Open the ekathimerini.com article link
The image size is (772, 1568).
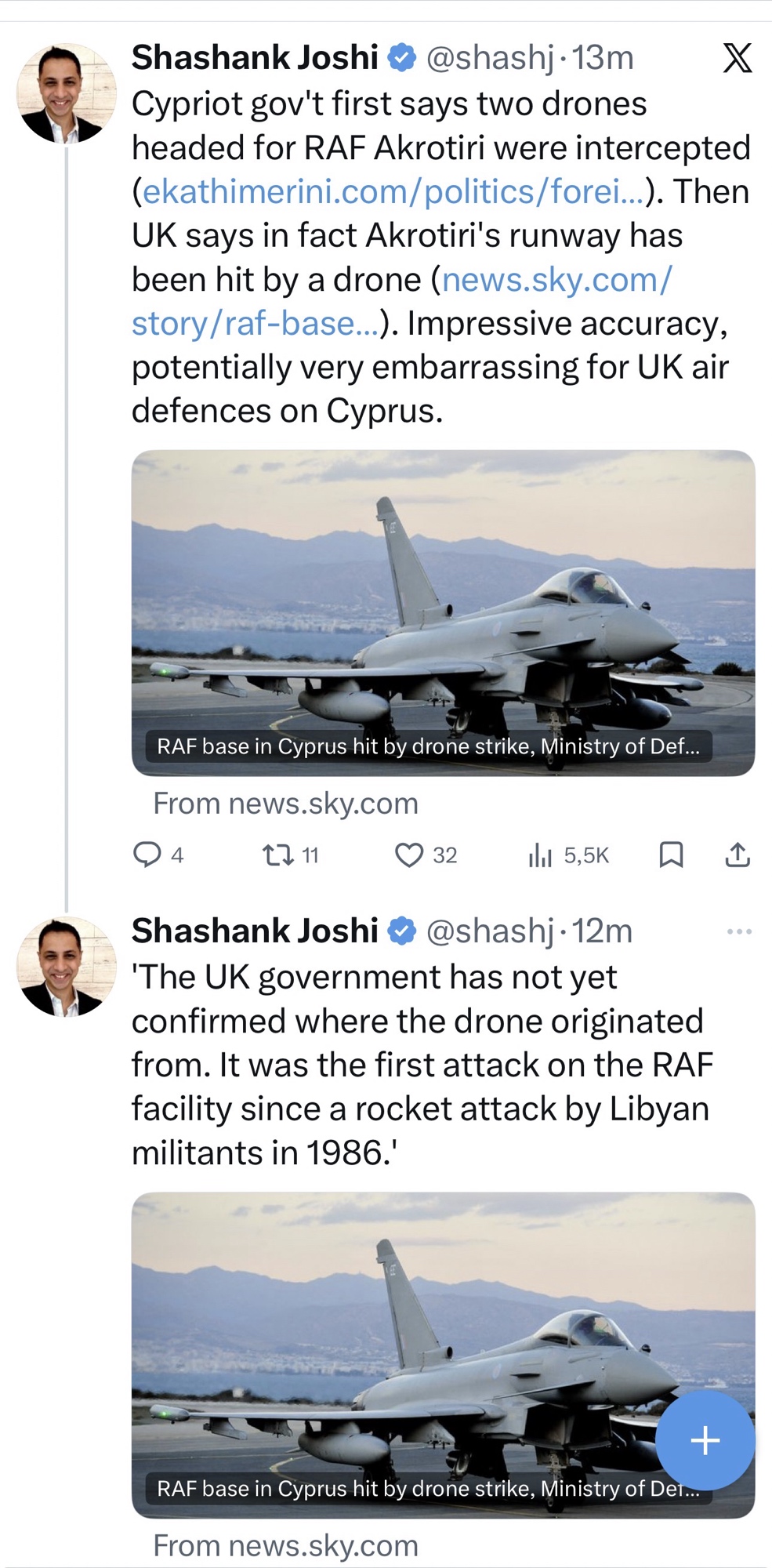tap(393, 192)
